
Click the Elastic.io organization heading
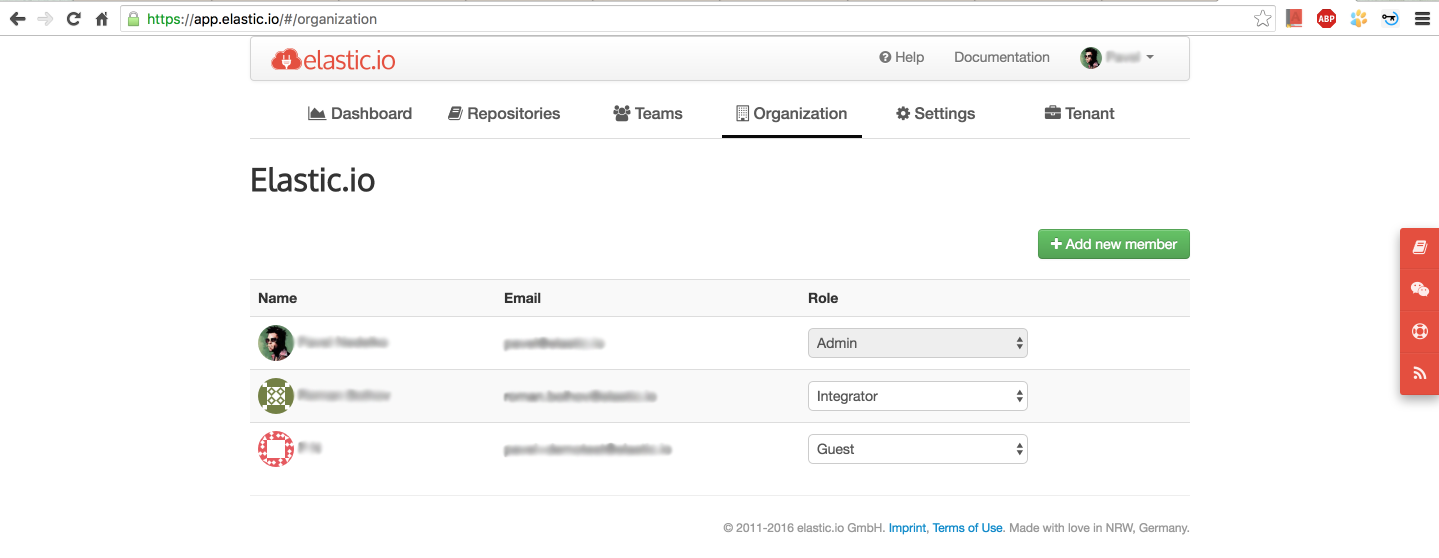pyautogui.click(x=313, y=181)
